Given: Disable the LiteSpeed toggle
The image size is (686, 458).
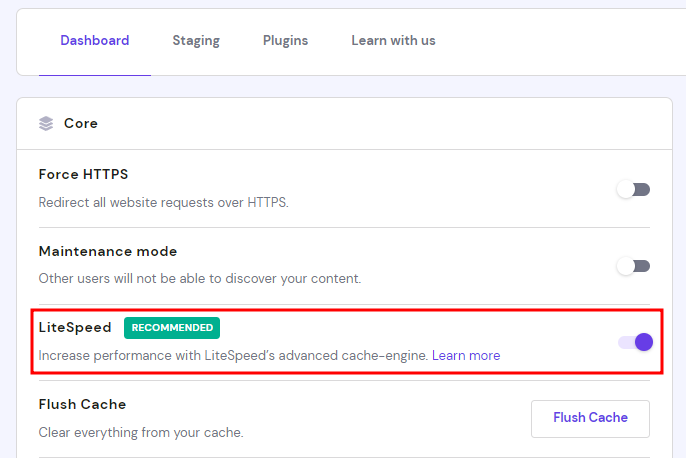Looking at the screenshot, I should point(634,342).
